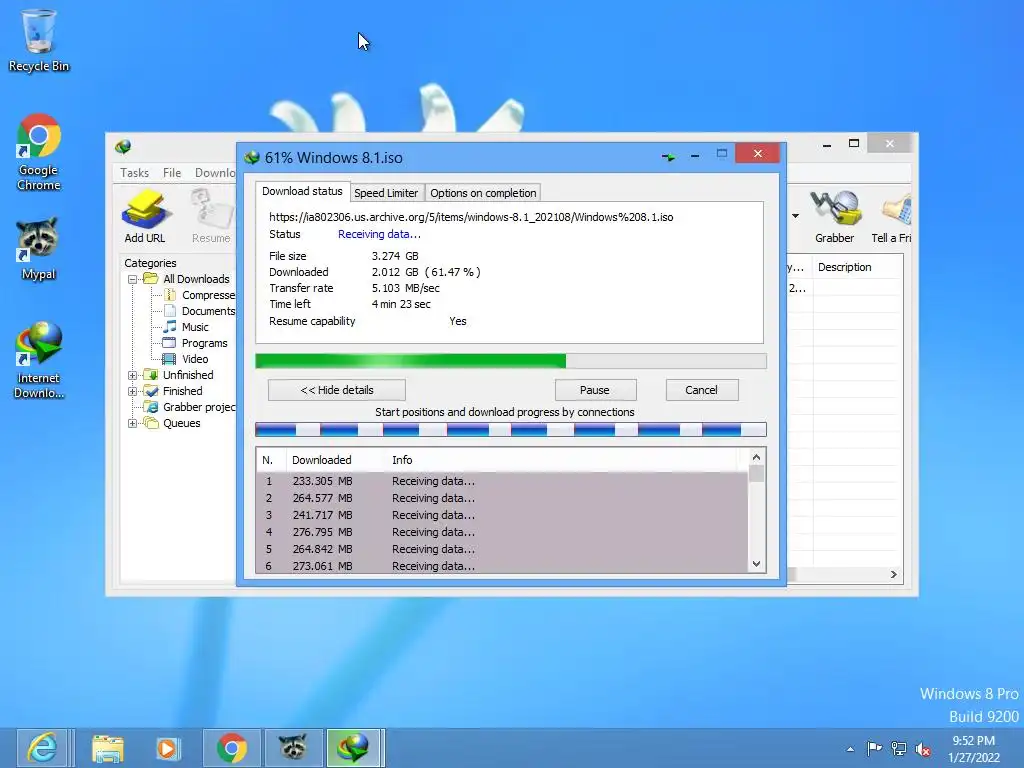Open the Grabber tool in IDM

[x=835, y=216]
